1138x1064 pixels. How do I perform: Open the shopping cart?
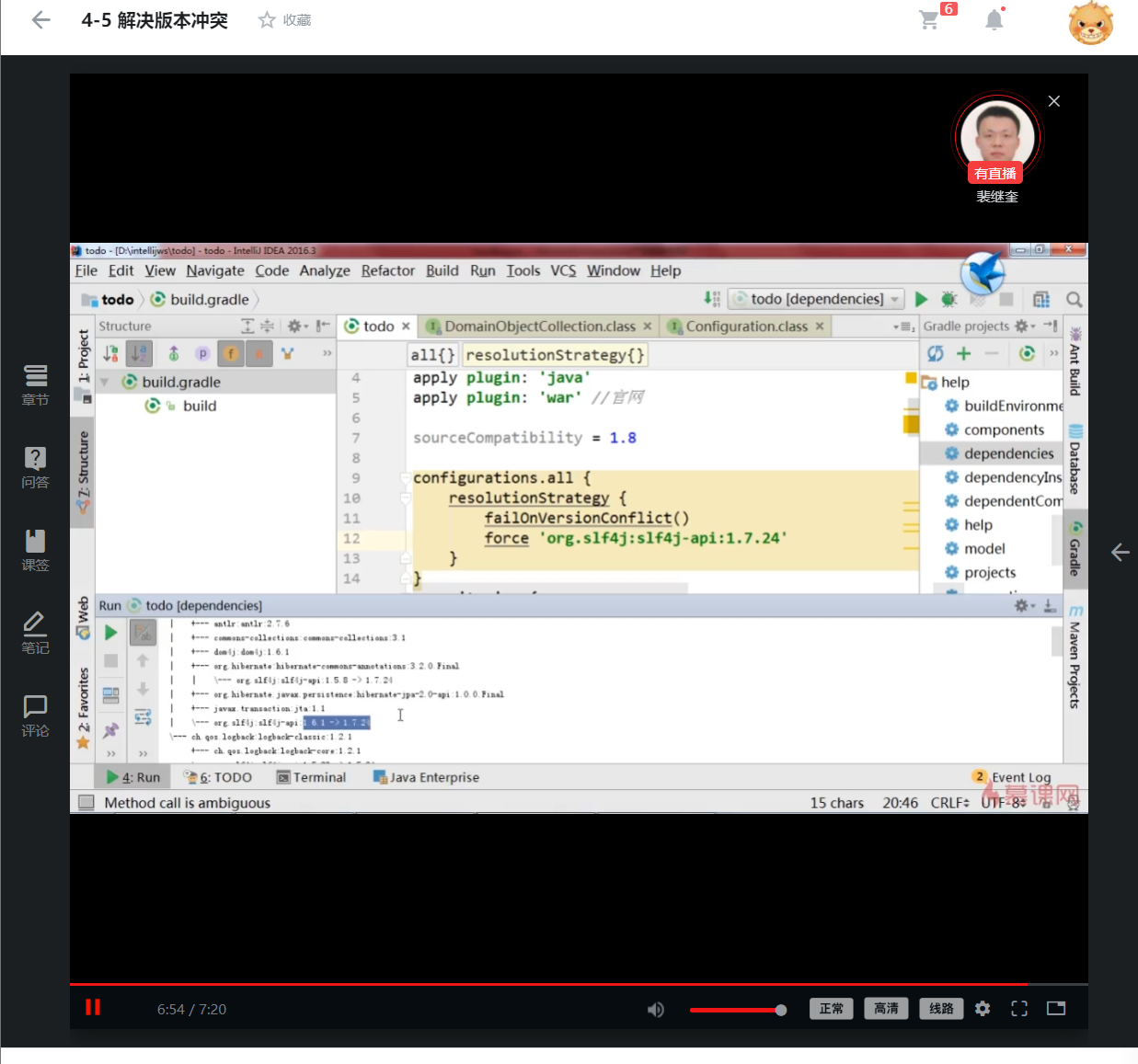[930, 19]
